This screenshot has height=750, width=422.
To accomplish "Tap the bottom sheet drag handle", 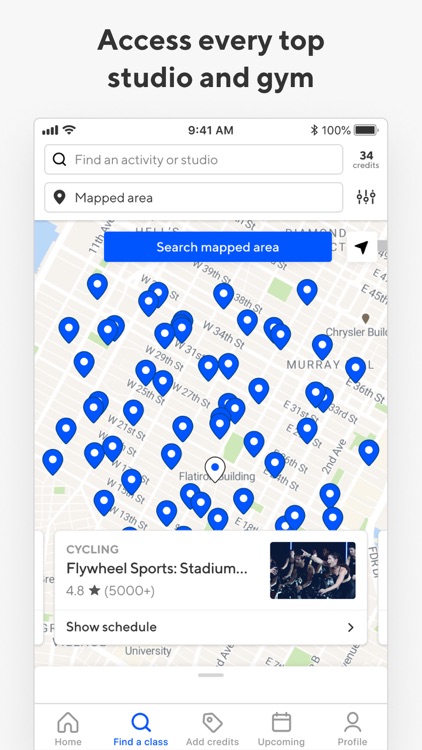I will (x=211, y=675).
